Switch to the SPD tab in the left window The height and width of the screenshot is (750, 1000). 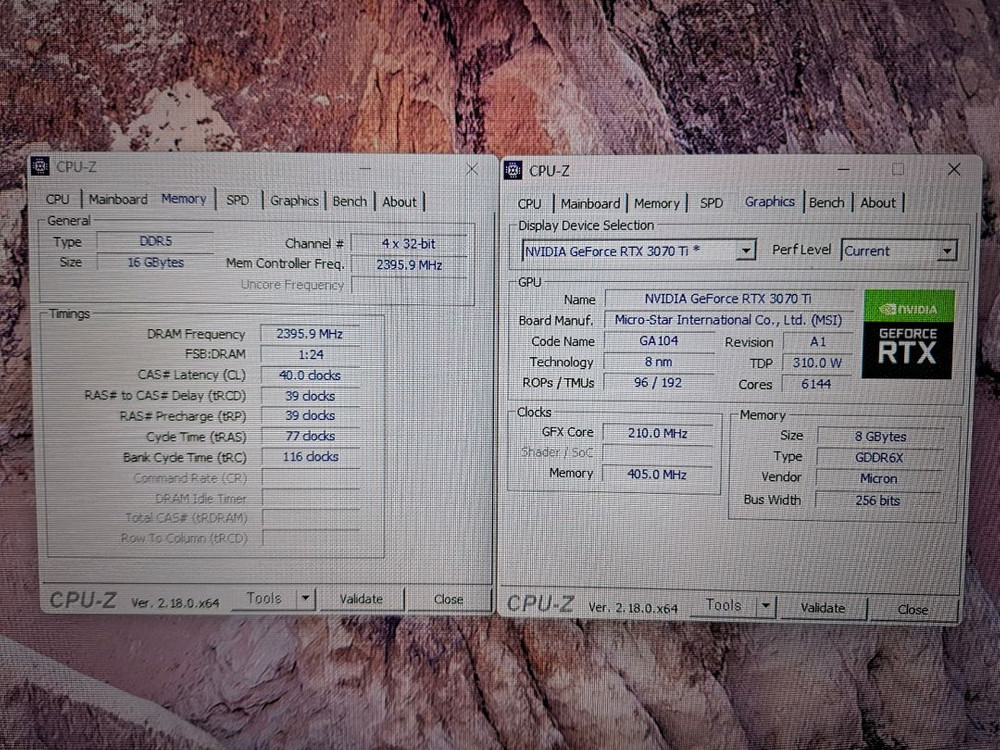[x=238, y=200]
